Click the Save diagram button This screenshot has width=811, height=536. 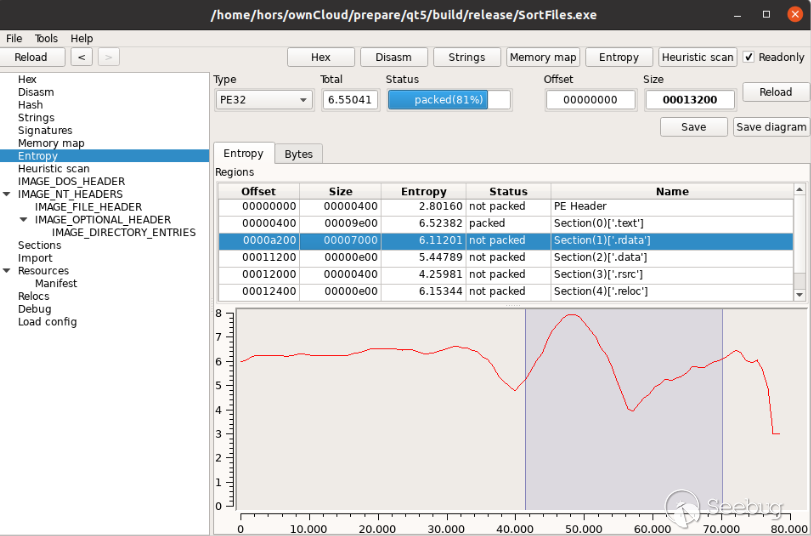(x=771, y=127)
